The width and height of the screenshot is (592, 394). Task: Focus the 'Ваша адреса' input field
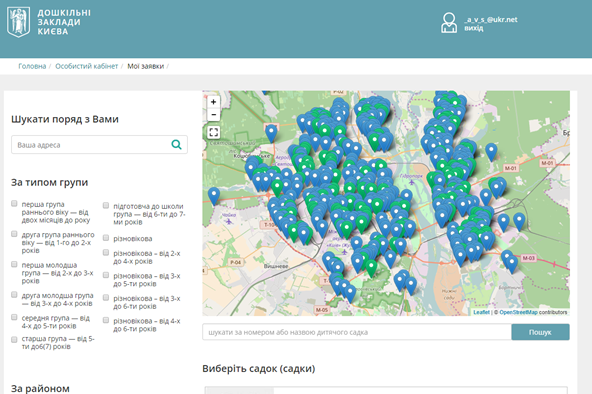point(99,145)
